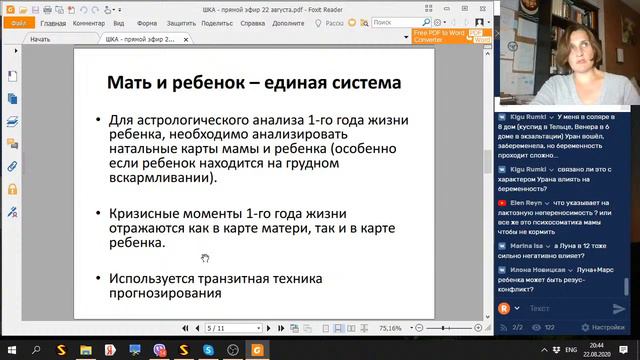This screenshot has width=640, height=360.
Task: Switch to the Начать document tab
Action: 40,39
